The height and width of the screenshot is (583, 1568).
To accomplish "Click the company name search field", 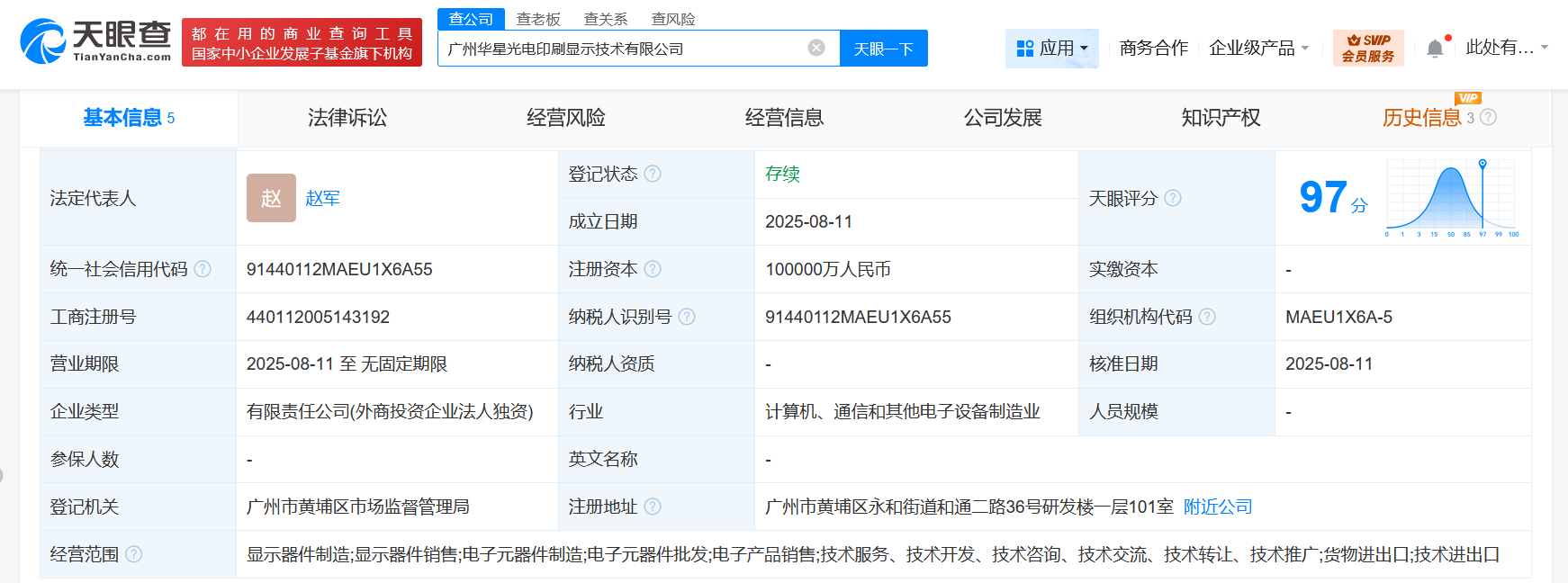I will 621,49.
